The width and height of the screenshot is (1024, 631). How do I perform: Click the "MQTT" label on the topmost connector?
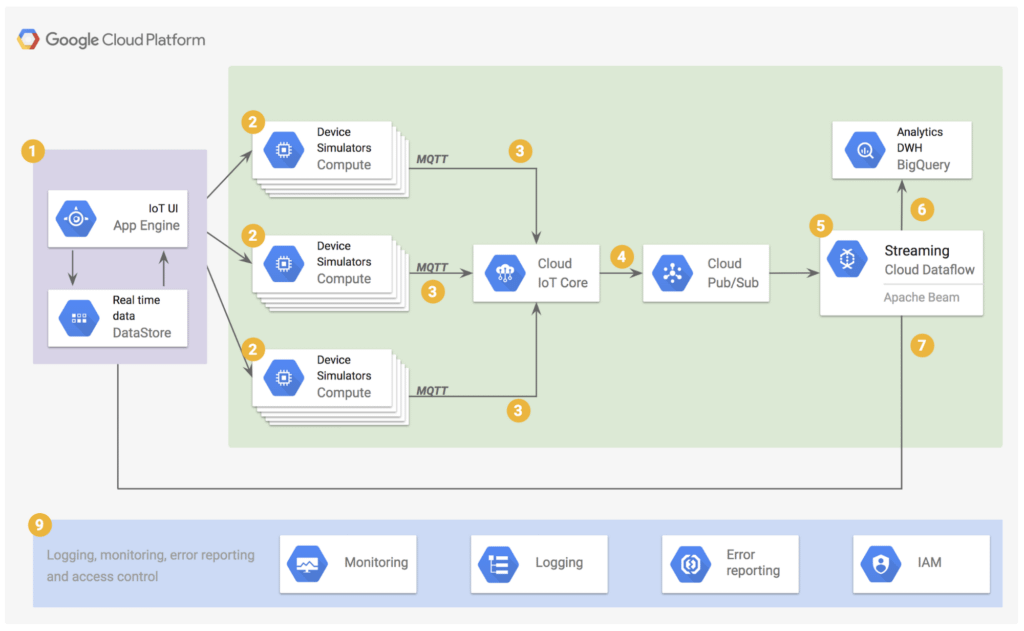[432, 159]
